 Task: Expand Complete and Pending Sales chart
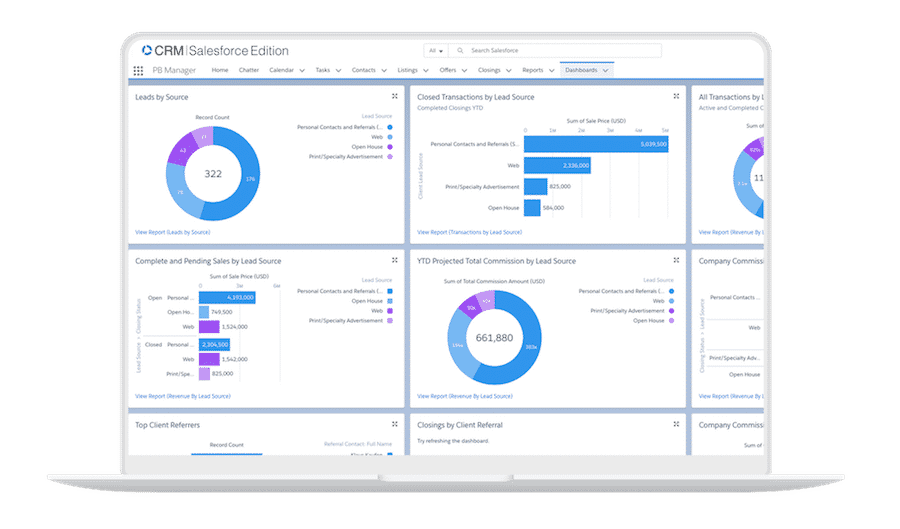(395, 261)
